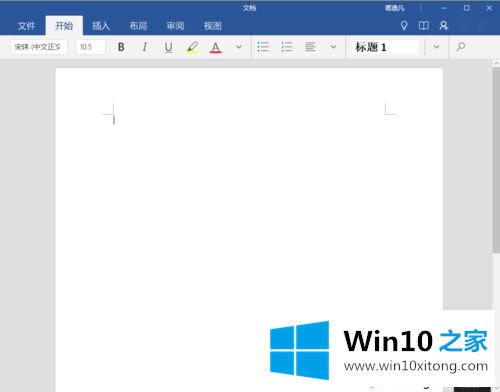
Task: Insert a bulleted list
Action: click(x=263, y=47)
